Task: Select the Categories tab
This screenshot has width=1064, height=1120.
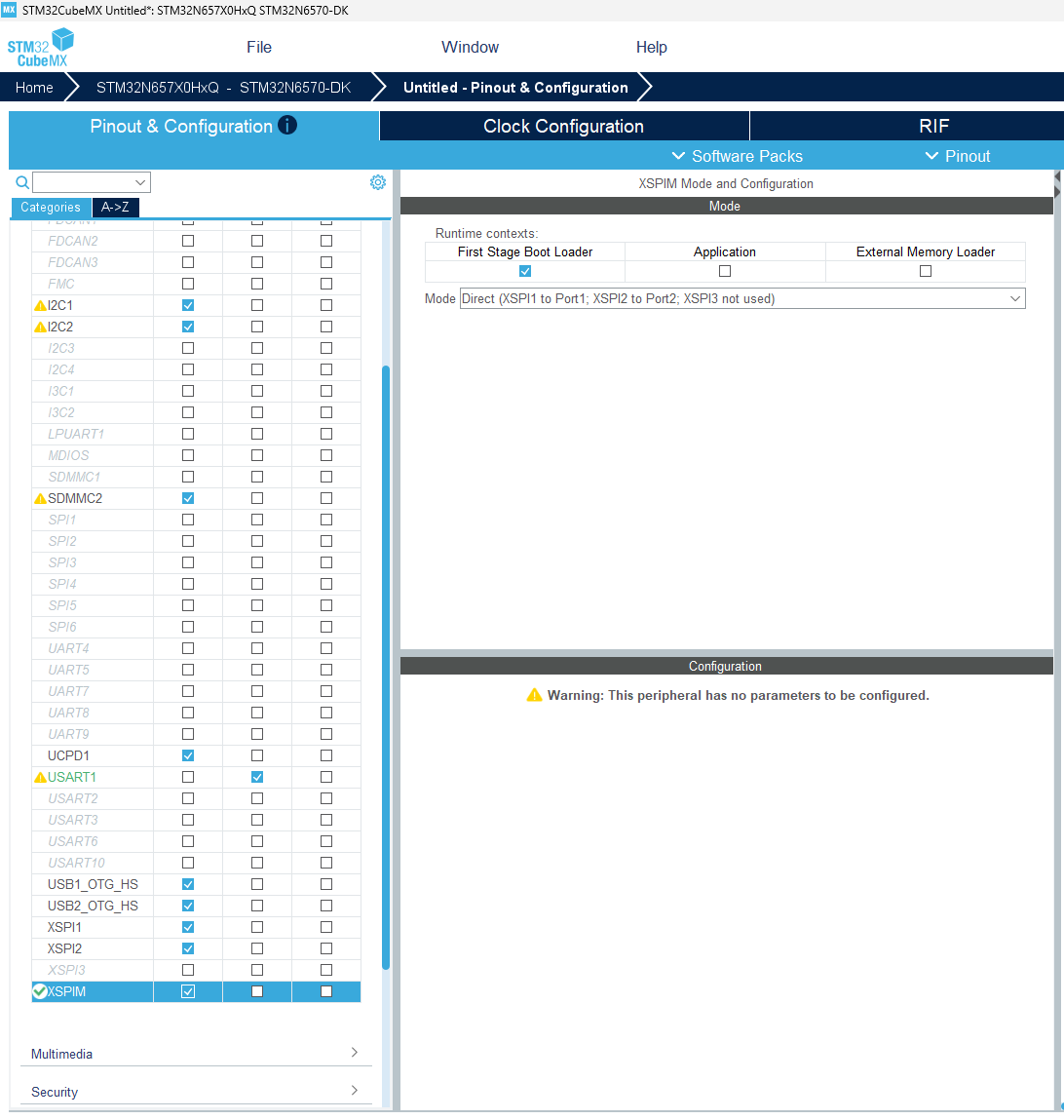Action: point(51,208)
